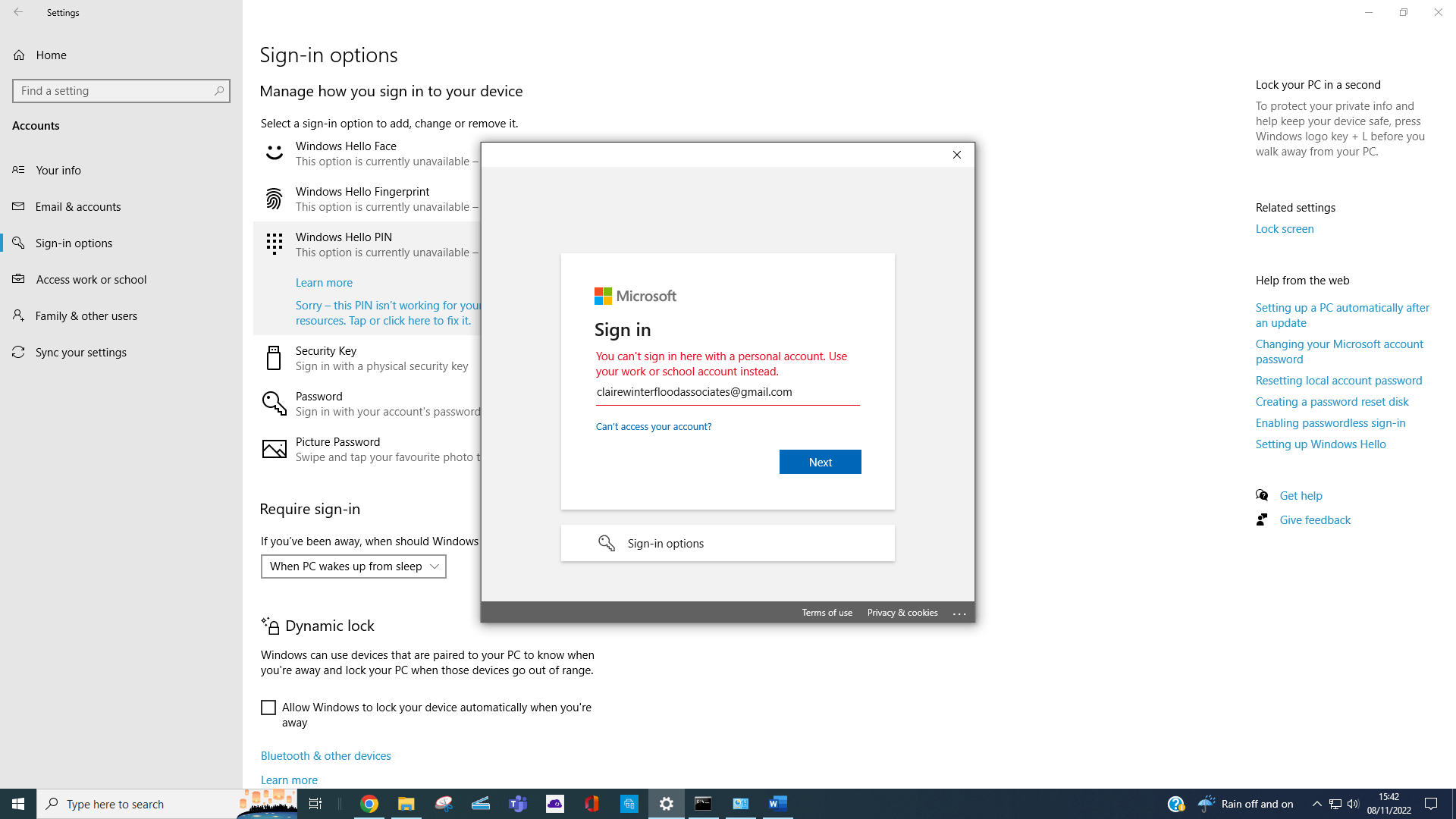The width and height of the screenshot is (1456, 819).
Task: Show hidden system tray icons
Action: (1316, 804)
